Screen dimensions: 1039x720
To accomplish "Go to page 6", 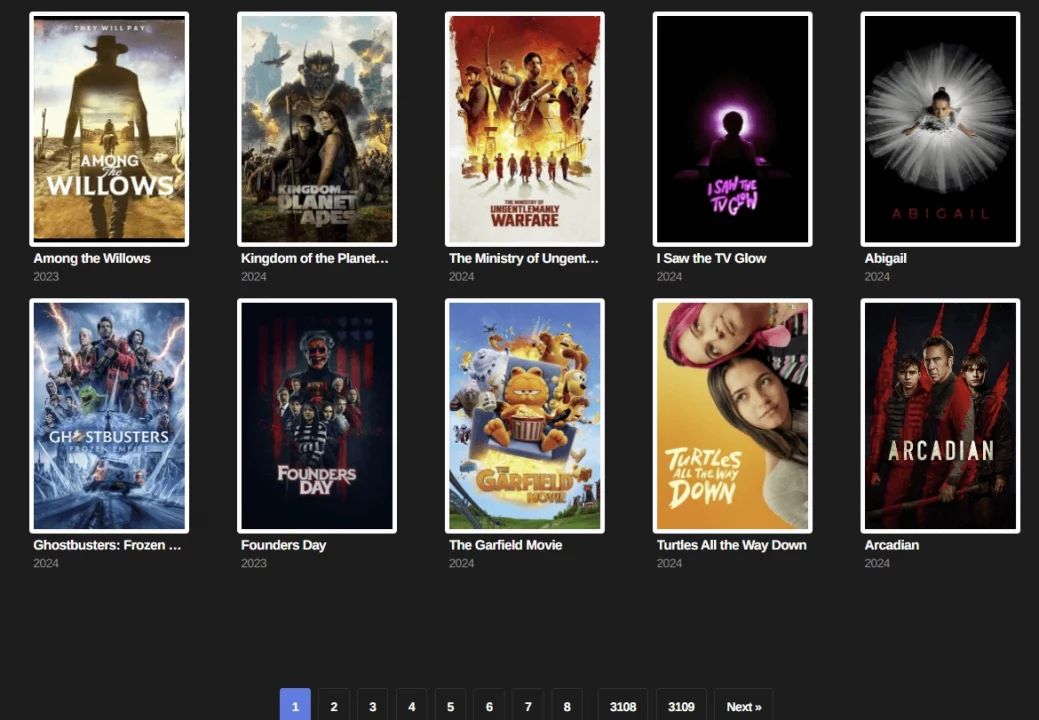I will tap(489, 706).
